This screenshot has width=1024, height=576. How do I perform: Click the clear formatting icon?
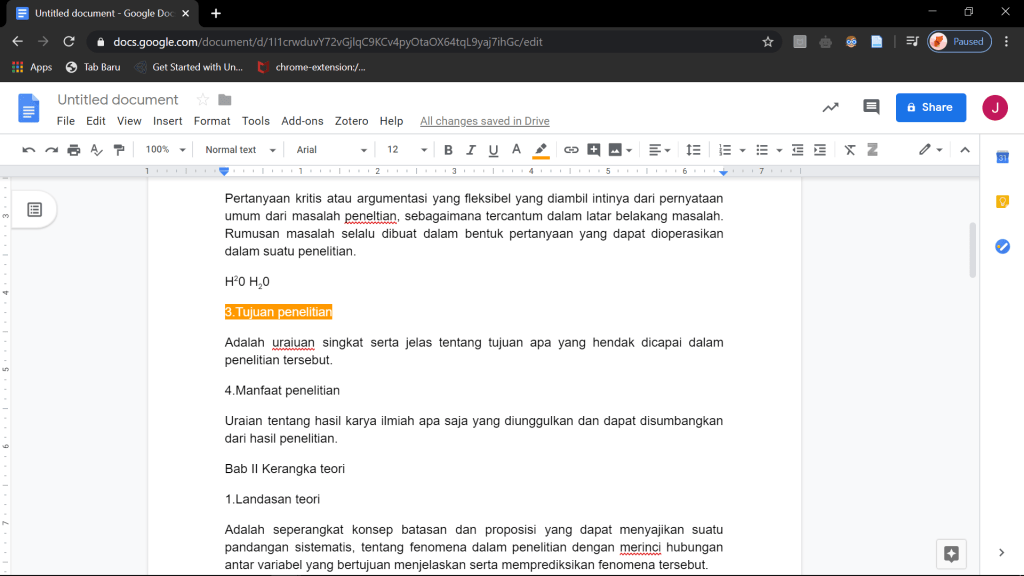pyautogui.click(x=850, y=150)
